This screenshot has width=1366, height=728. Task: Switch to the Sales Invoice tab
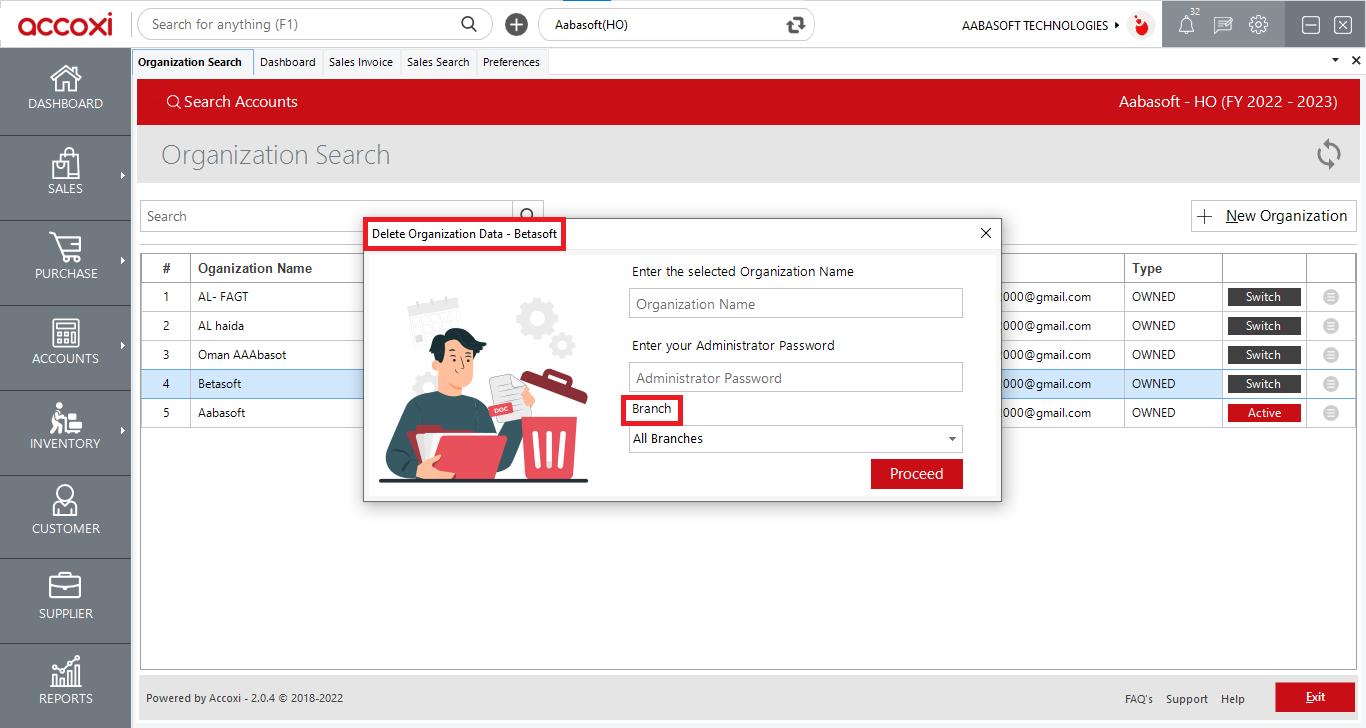[x=361, y=62]
